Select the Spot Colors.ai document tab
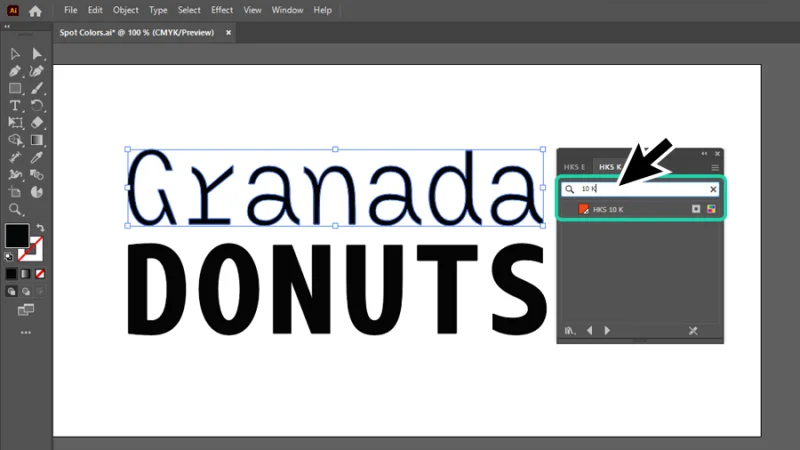 (137, 33)
